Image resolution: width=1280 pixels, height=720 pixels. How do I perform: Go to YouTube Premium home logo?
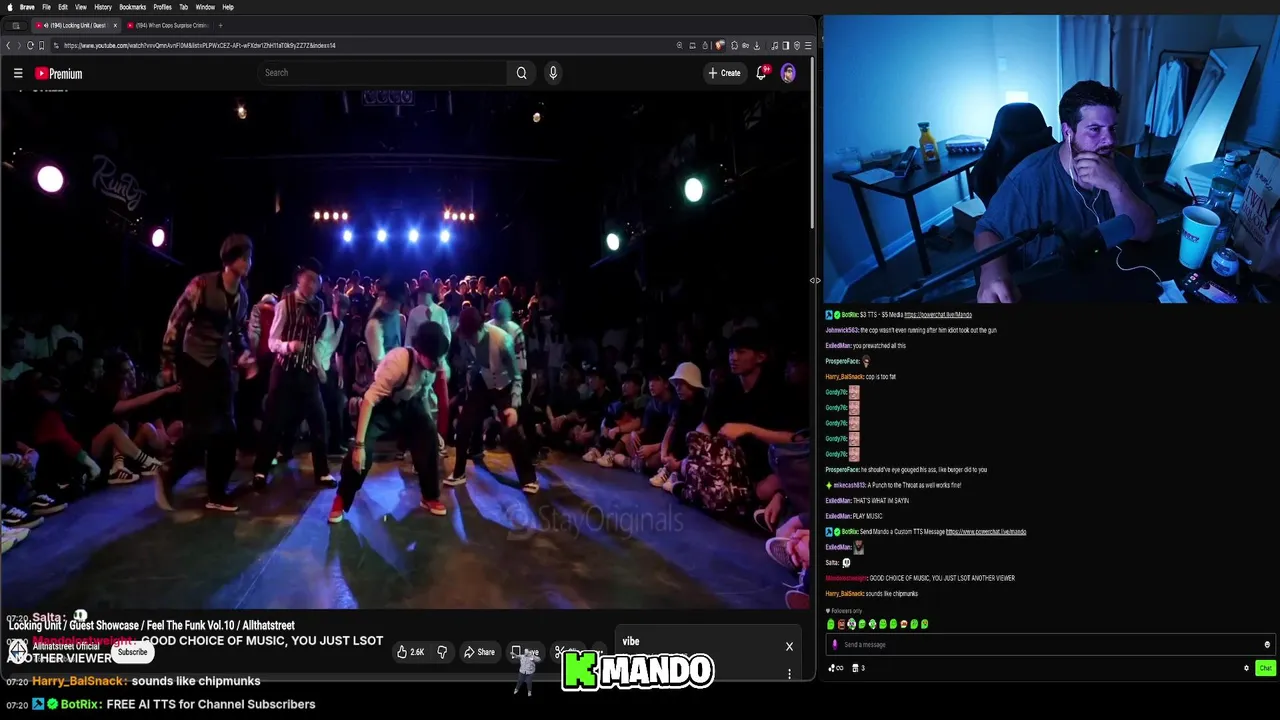58,73
